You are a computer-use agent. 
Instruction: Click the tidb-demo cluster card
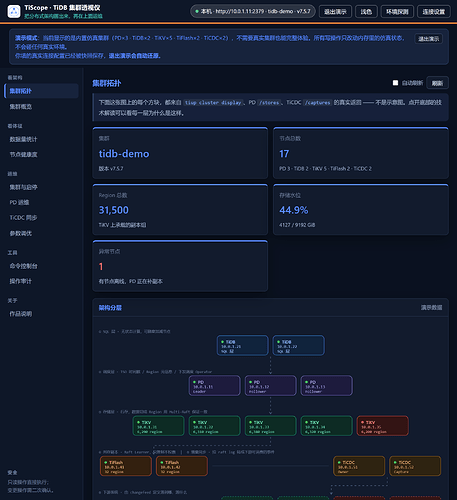[x=180, y=153]
